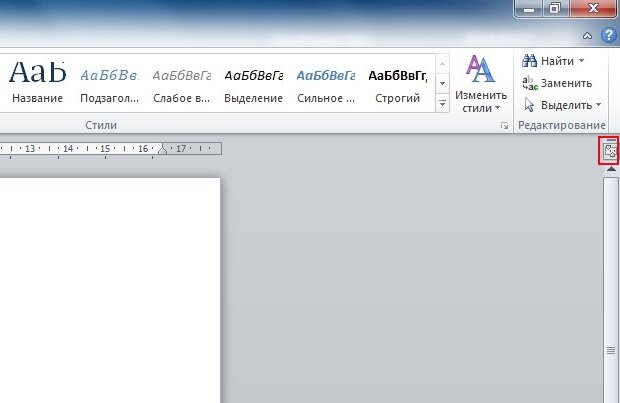Apply the Название style
Screen dimensions: 620x403
pyautogui.click(x=38, y=83)
